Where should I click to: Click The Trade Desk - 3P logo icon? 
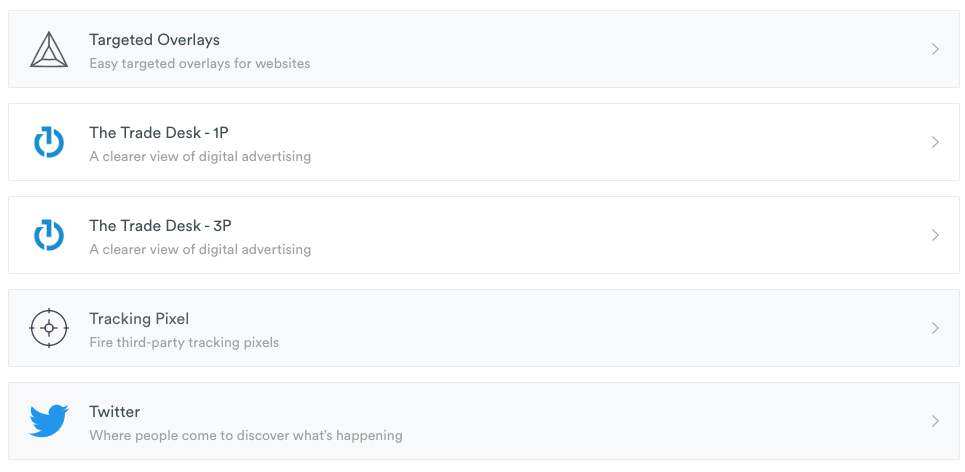coord(49,235)
